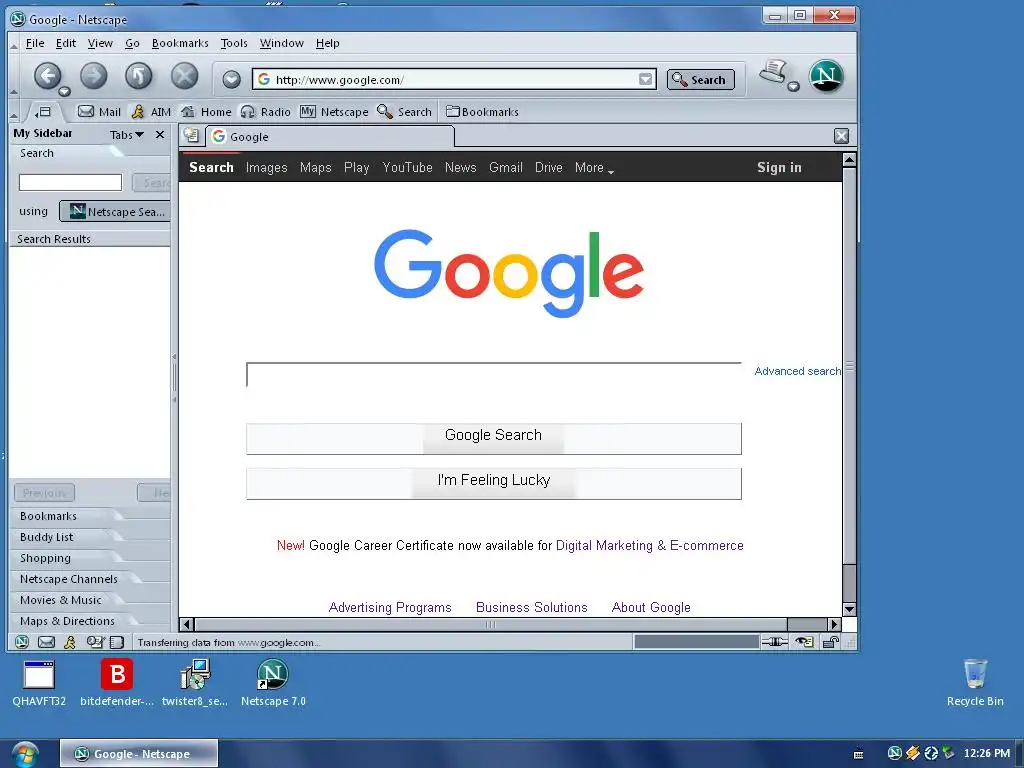Screen dimensions: 1024x768
Task: Click the new tab icon left of Google tab
Action: [x=191, y=135]
